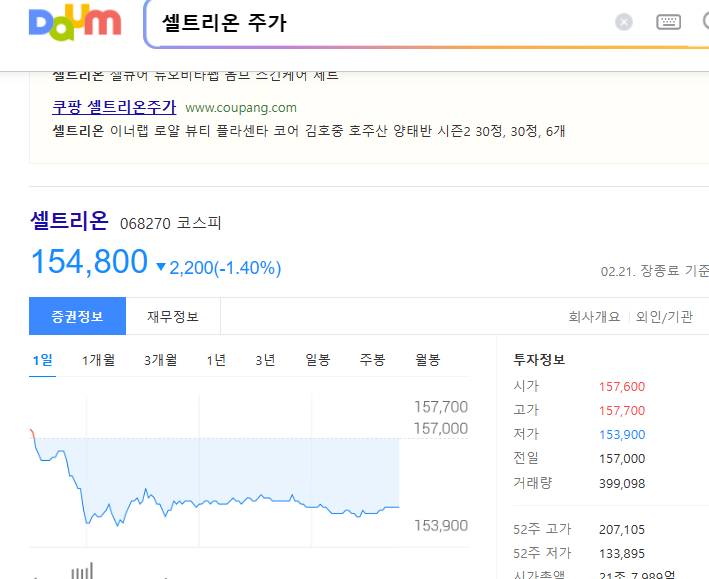Click the current price 154,800
The width and height of the screenshot is (709, 579).
pos(89,261)
